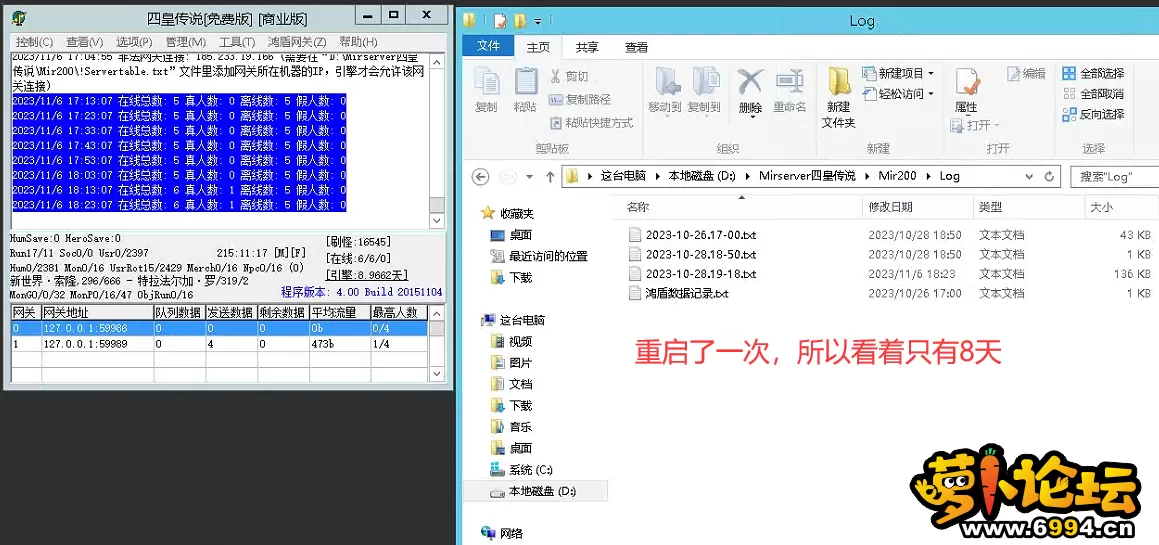Click the Copy path icon
This screenshot has height=545, width=1159.
[x=556, y=99]
